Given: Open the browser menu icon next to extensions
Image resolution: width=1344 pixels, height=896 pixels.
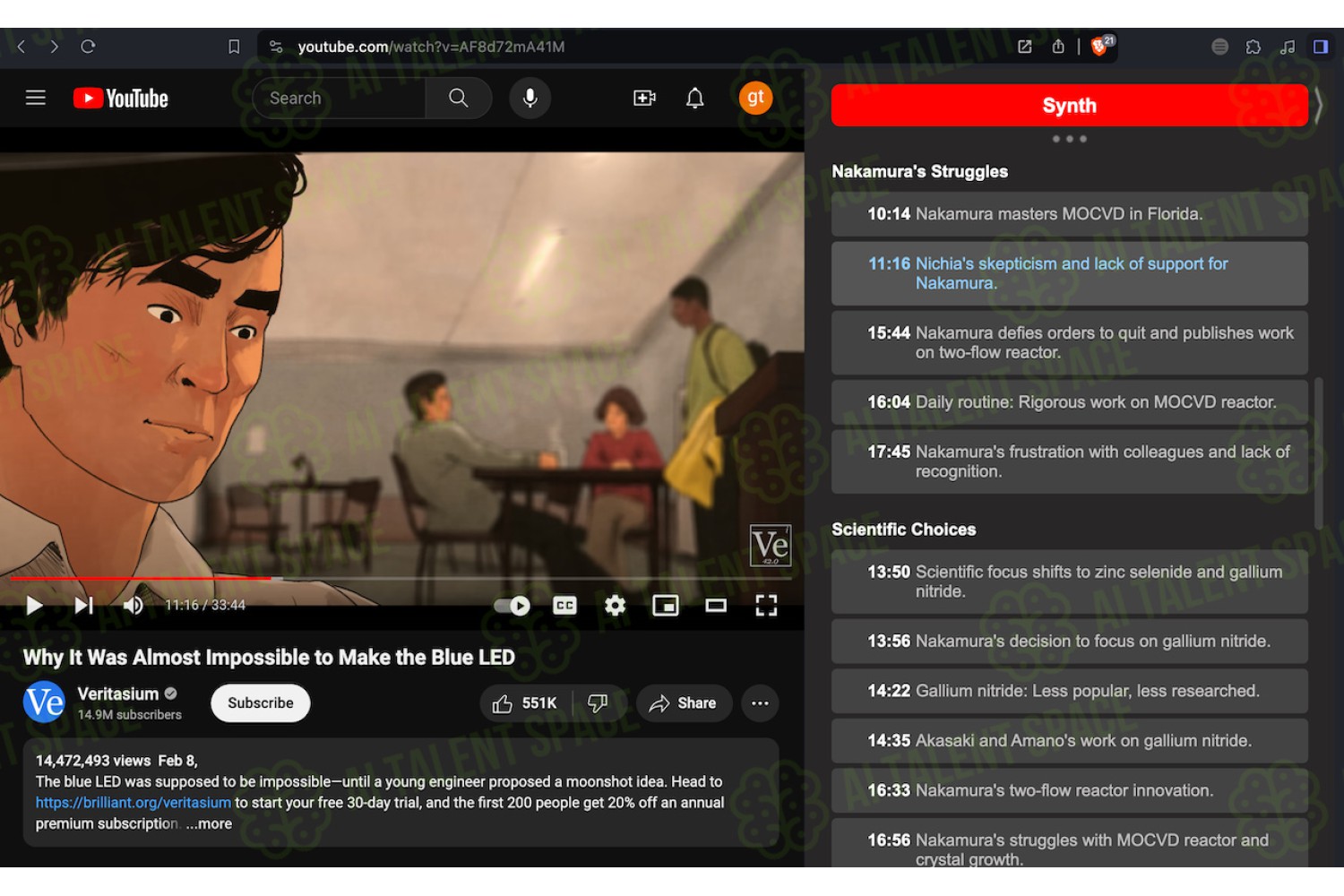Looking at the screenshot, I should (1219, 47).
